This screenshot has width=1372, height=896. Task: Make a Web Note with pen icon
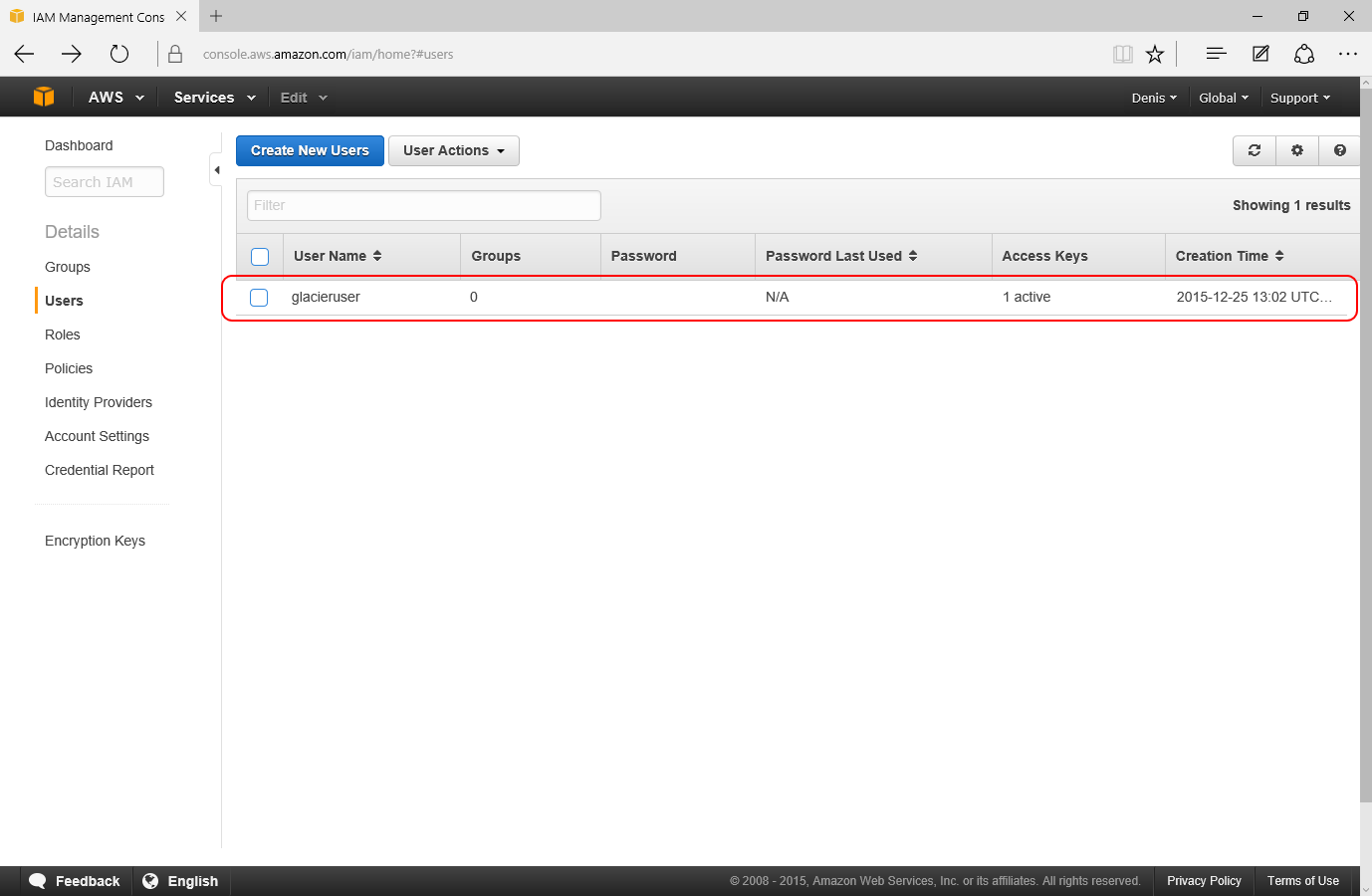(1260, 54)
